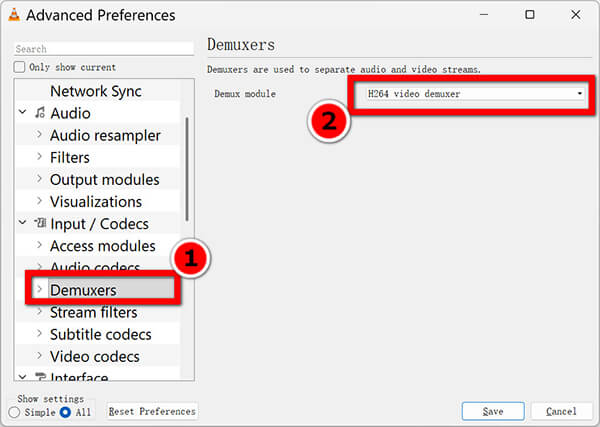Maximize the Advanced Preferences window

tap(530, 15)
